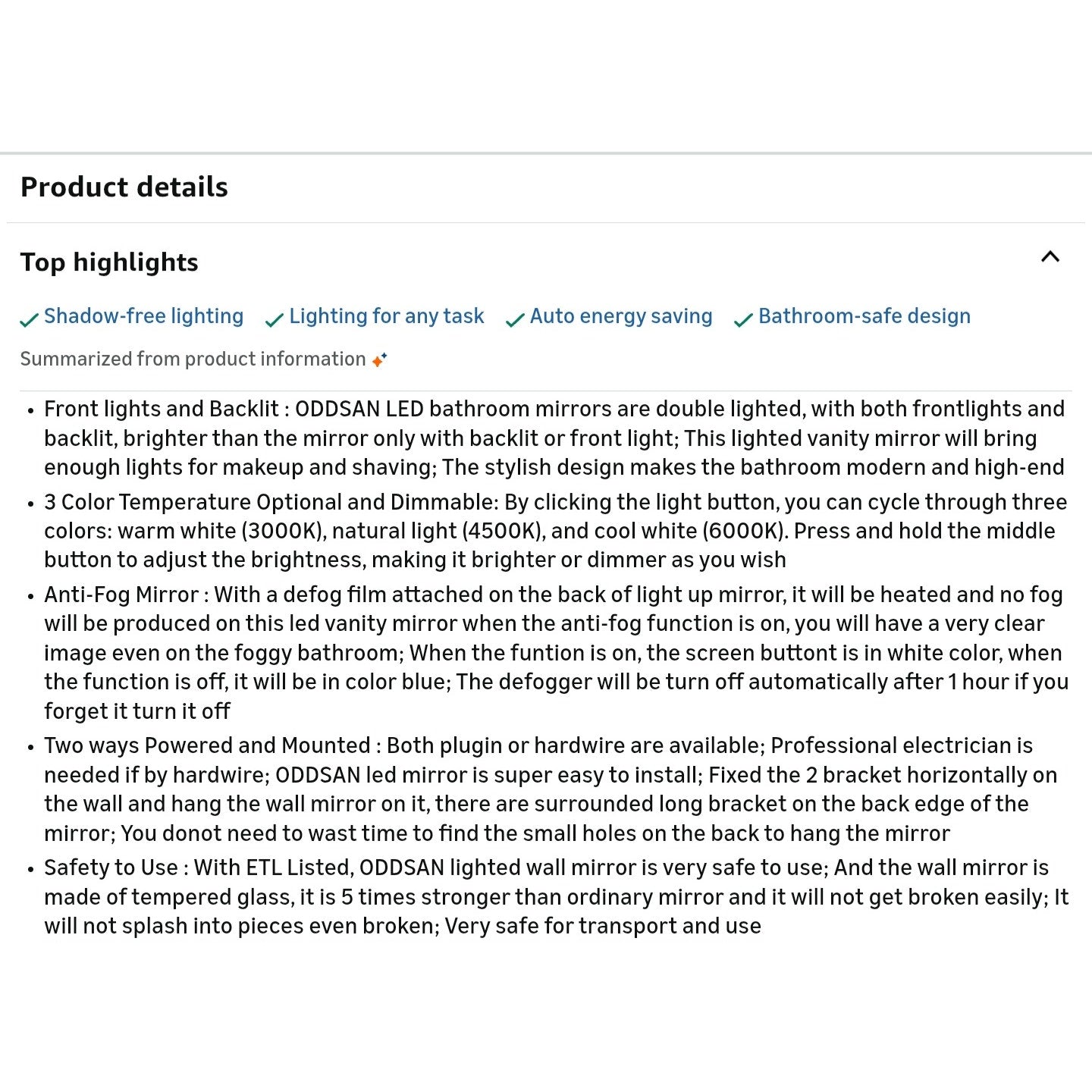Click the checkmark icon before Lighting for any task
The width and height of the screenshot is (1092, 1092).
click(x=274, y=319)
